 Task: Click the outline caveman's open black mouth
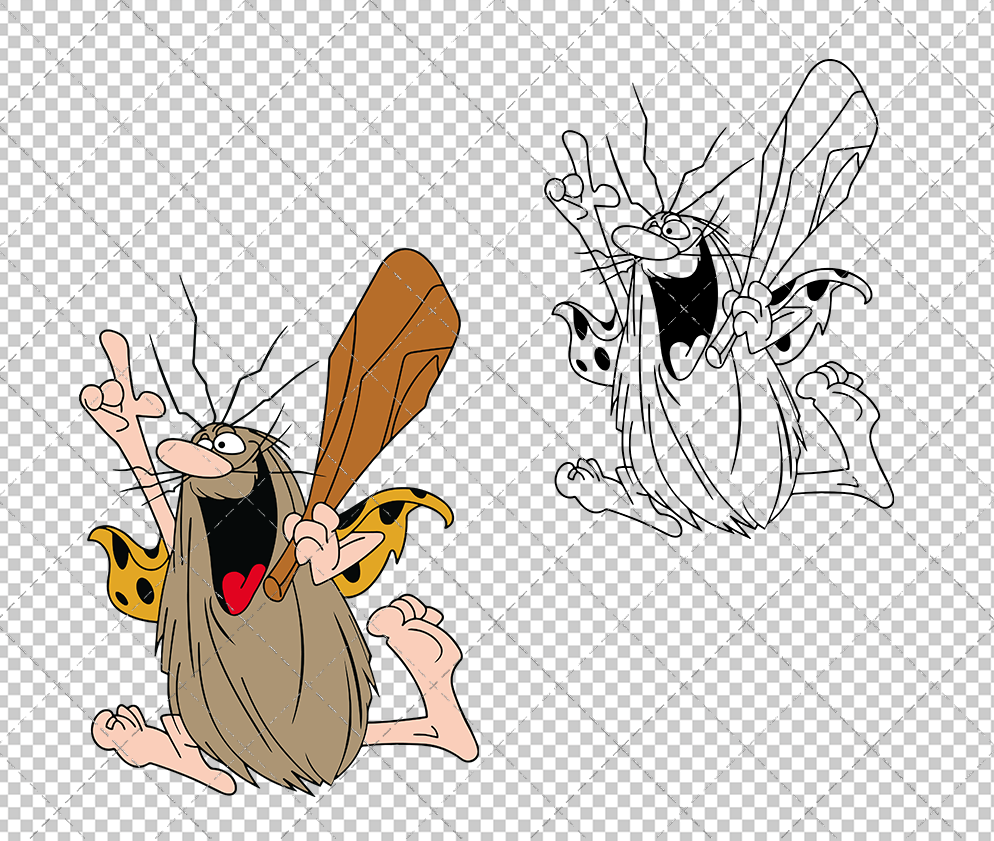pyautogui.click(x=682, y=310)
